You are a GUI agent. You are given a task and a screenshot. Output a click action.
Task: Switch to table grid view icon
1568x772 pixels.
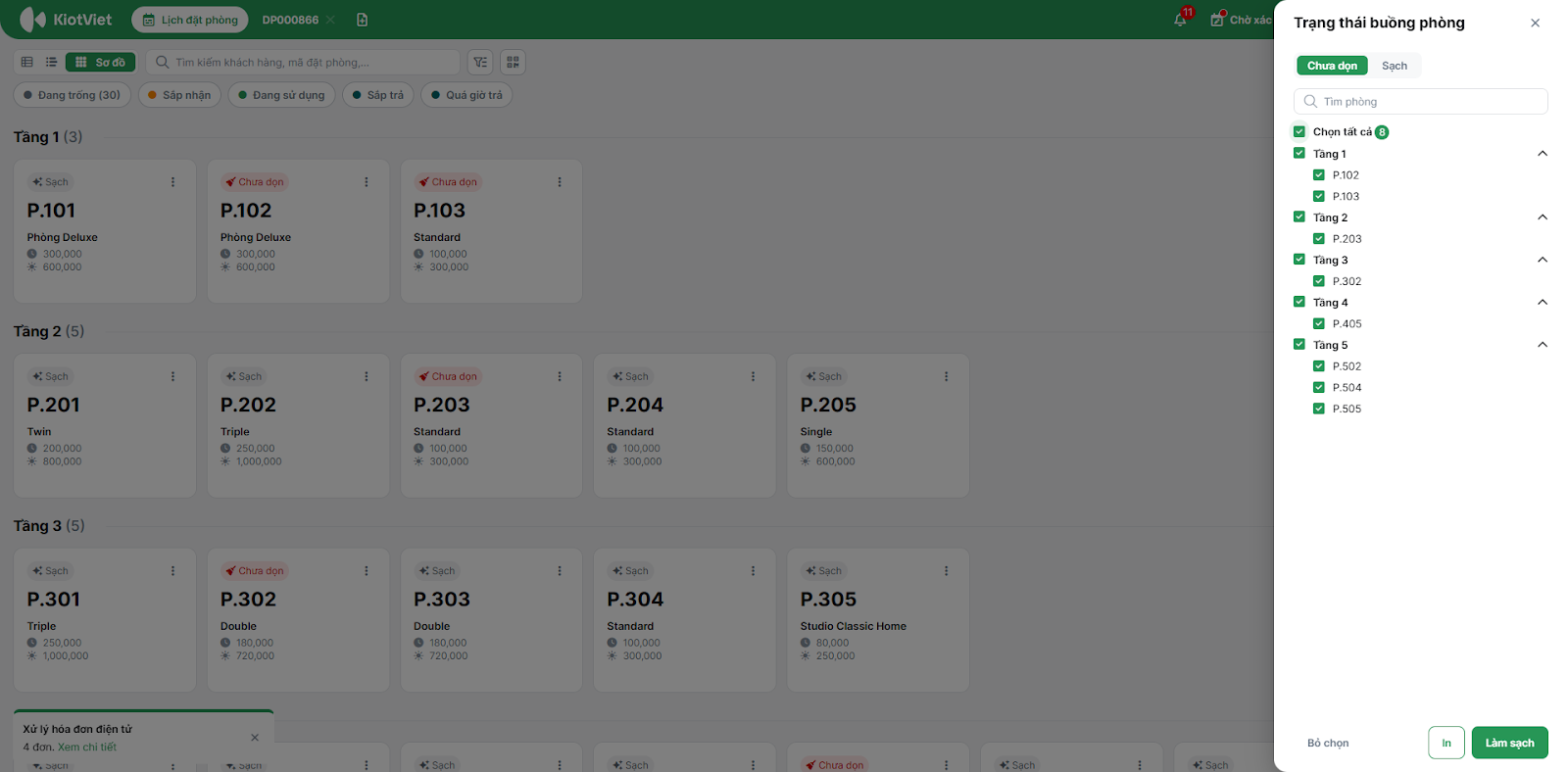point(27,62)
